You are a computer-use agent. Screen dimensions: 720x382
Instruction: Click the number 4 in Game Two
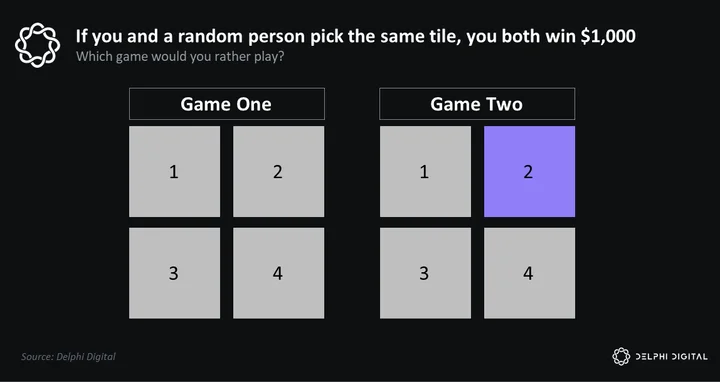[x=528, y=274]
